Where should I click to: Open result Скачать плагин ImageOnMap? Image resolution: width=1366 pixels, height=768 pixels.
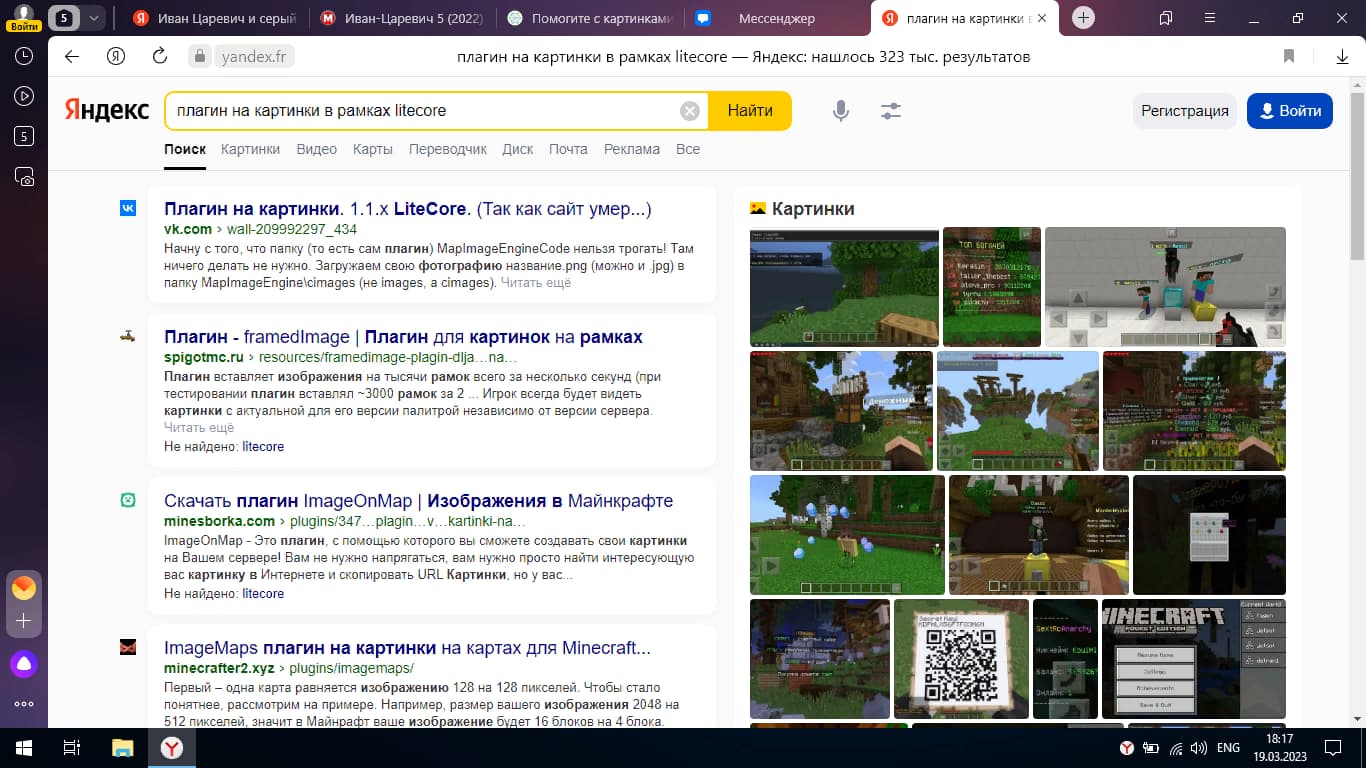point(418,500)
